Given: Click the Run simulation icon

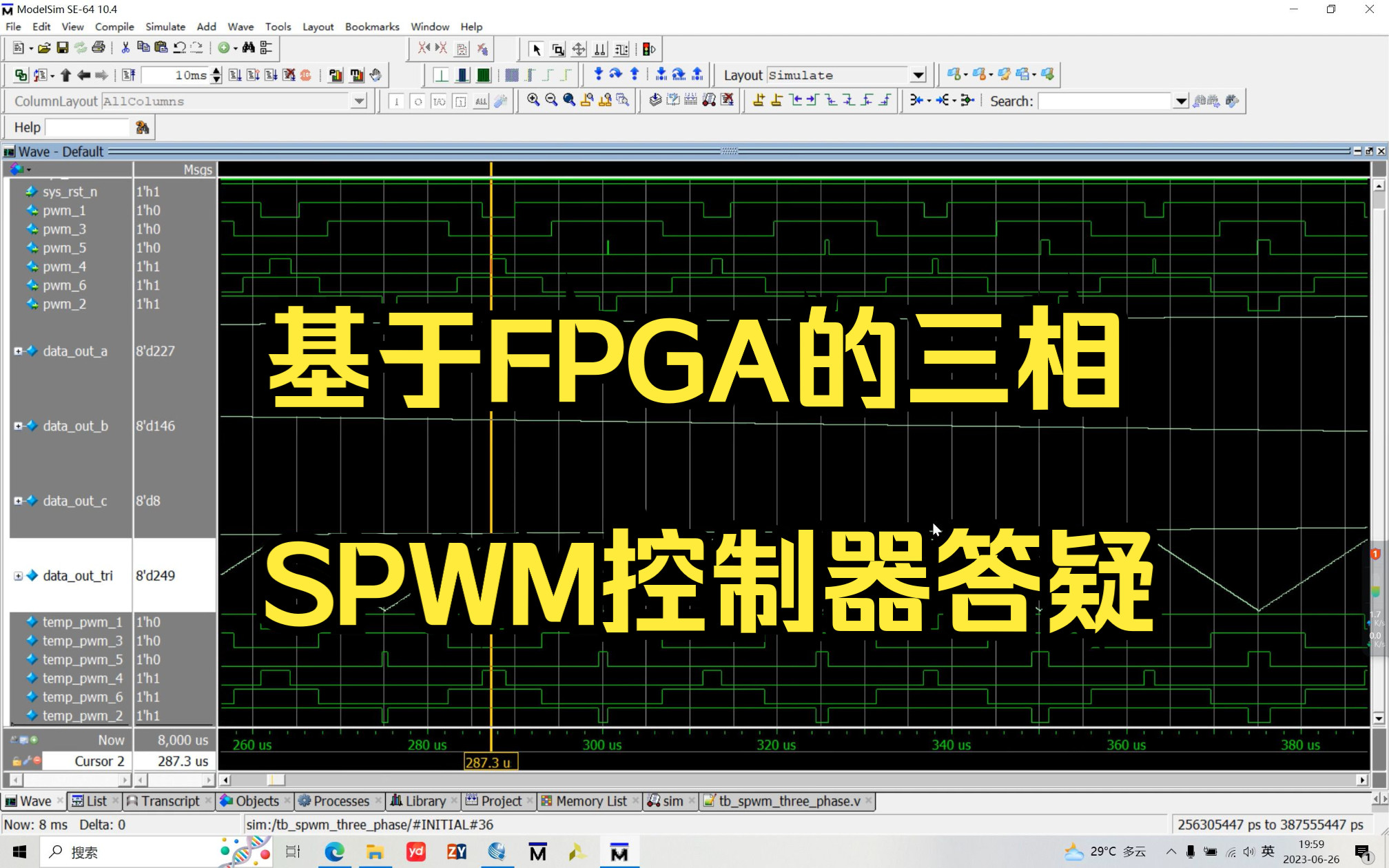Looking at the screenshot, I should click(235, 75).
